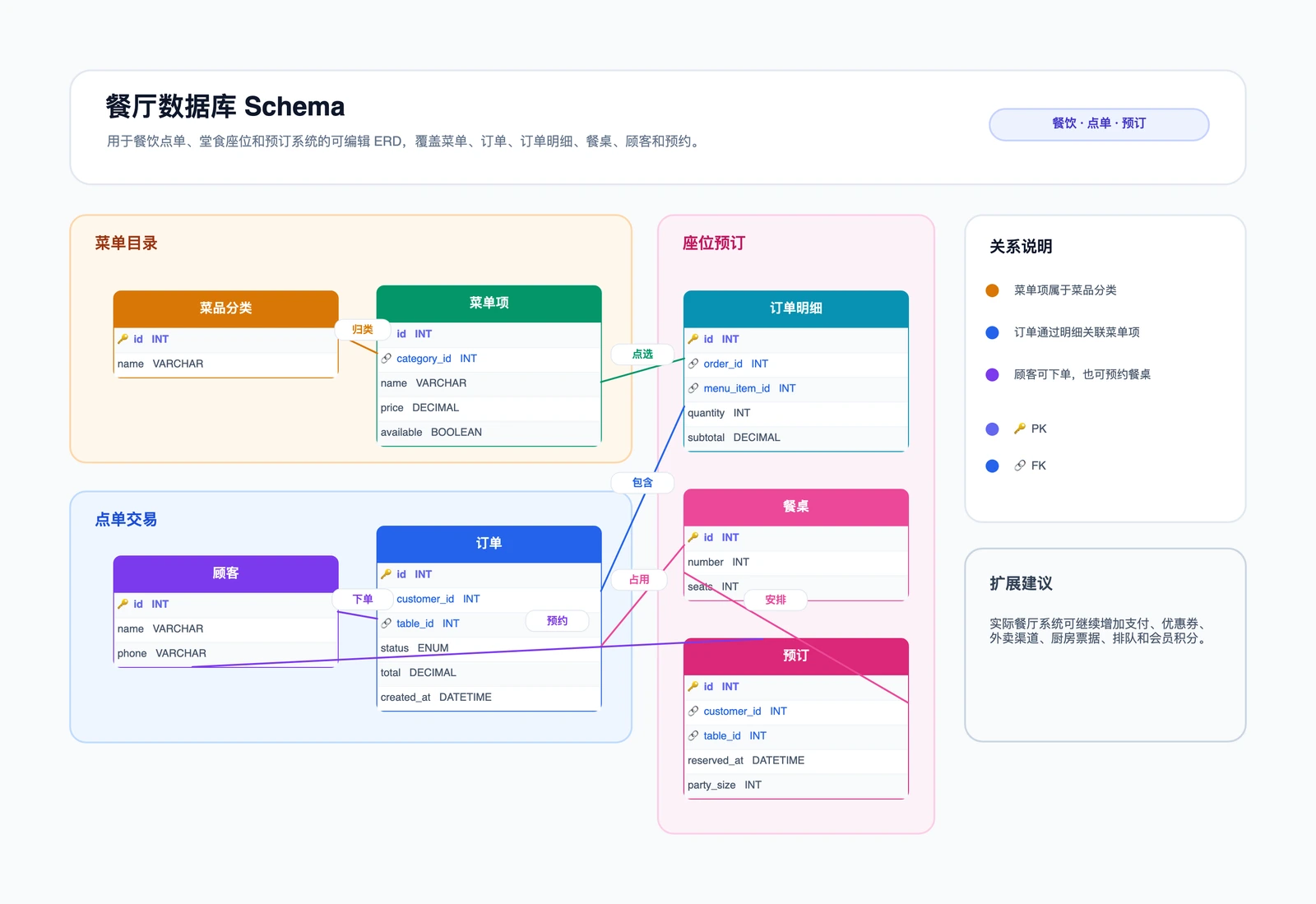Click the key icon in 订单明细 id row
Screen dimensions: 1316x904
click(x=693, y=339)
